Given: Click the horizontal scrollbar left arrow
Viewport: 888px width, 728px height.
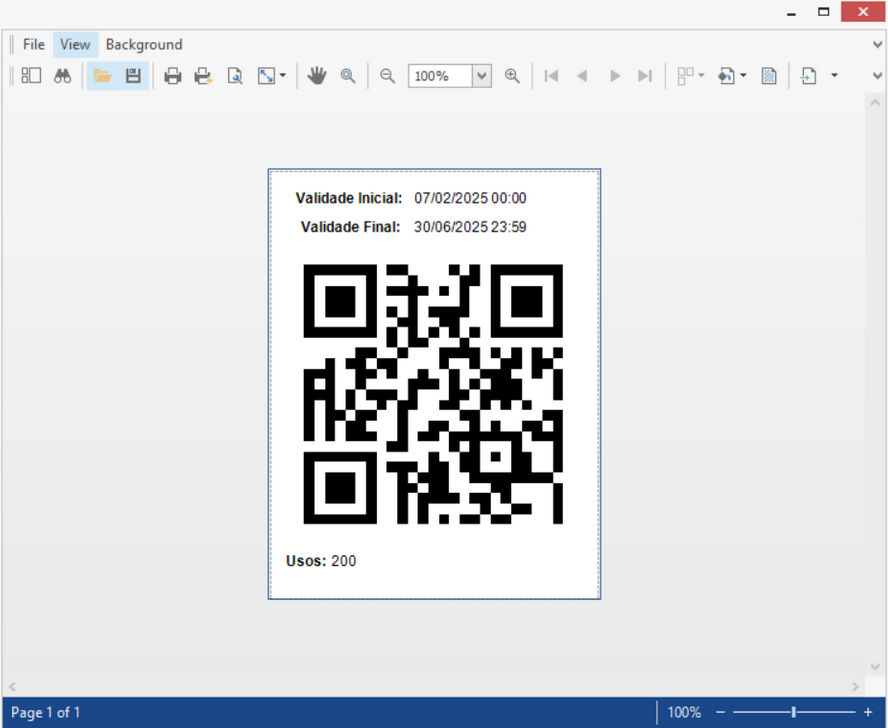Looking at the screenshot, I should tap(12, 687).
